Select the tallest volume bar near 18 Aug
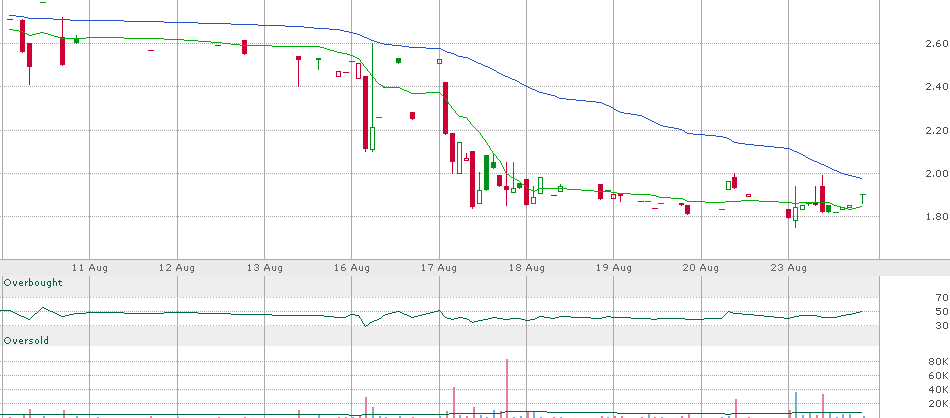950x418 pixels. [507, 388]
